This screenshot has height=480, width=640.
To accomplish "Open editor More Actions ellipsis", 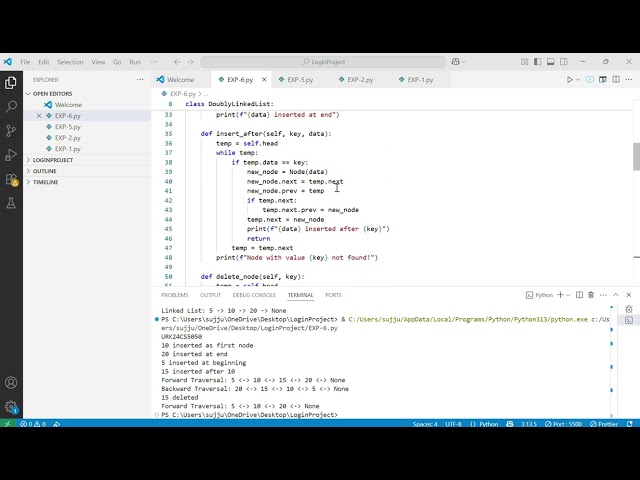I will click(x=629, y=80).
